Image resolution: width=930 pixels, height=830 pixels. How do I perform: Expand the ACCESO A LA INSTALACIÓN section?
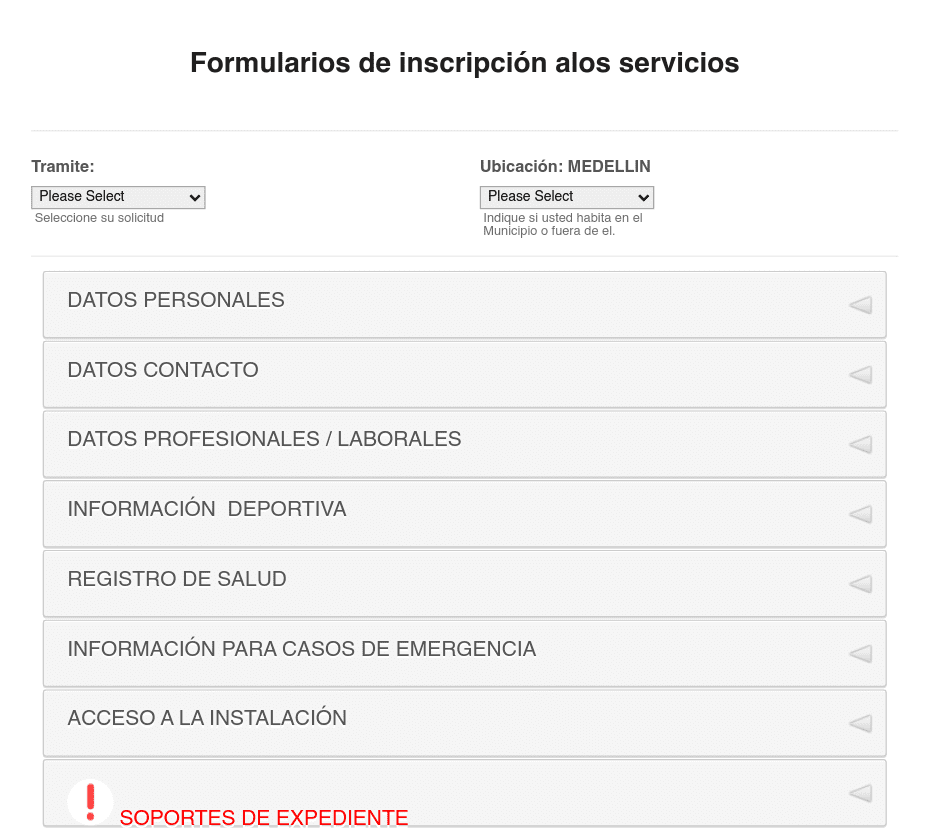(x=464, y=723)
